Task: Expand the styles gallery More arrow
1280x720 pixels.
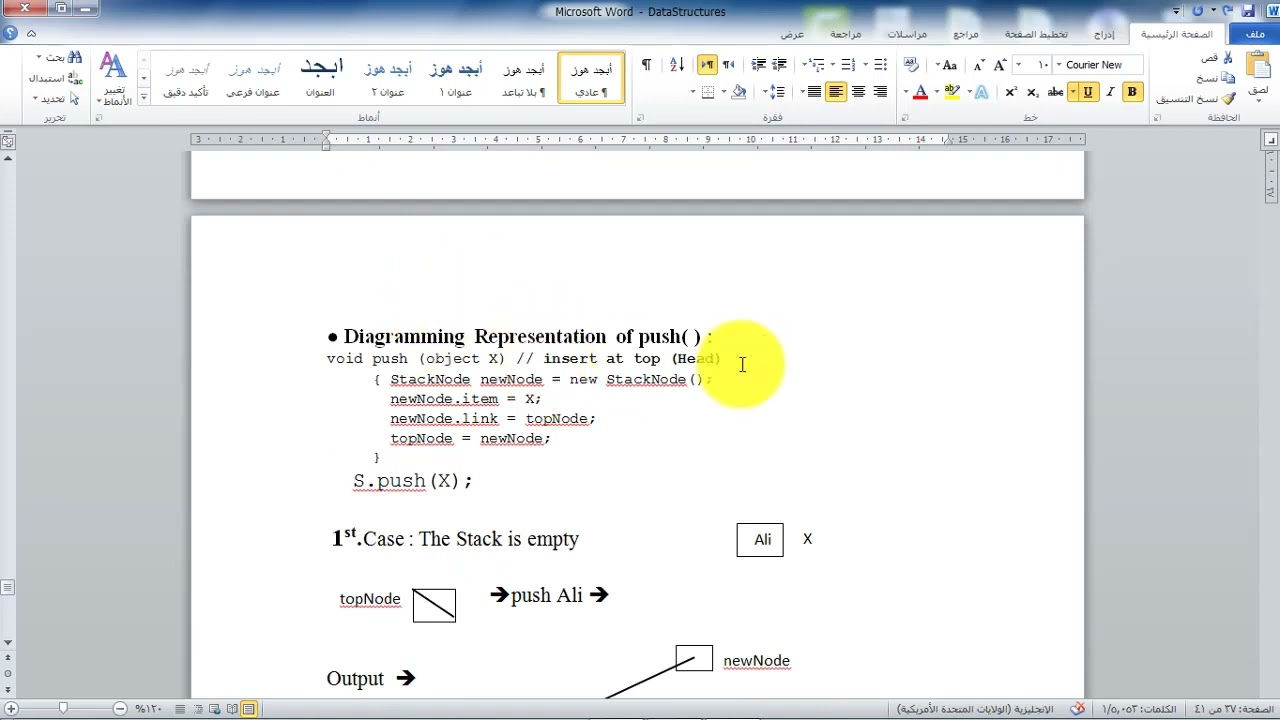Action: pyautogui.click(x=144, y=97)
